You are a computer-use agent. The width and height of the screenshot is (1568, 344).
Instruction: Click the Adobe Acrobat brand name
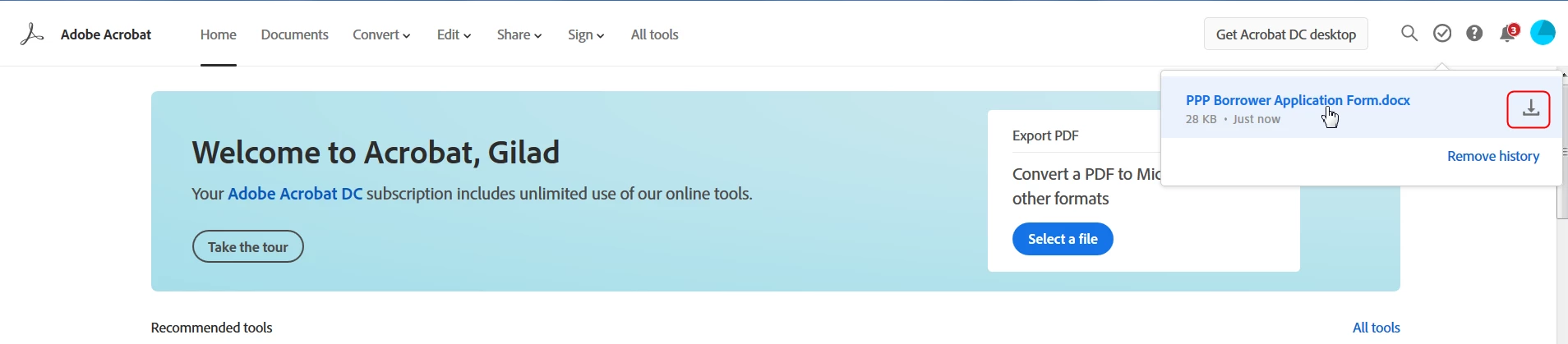point(106,34)
